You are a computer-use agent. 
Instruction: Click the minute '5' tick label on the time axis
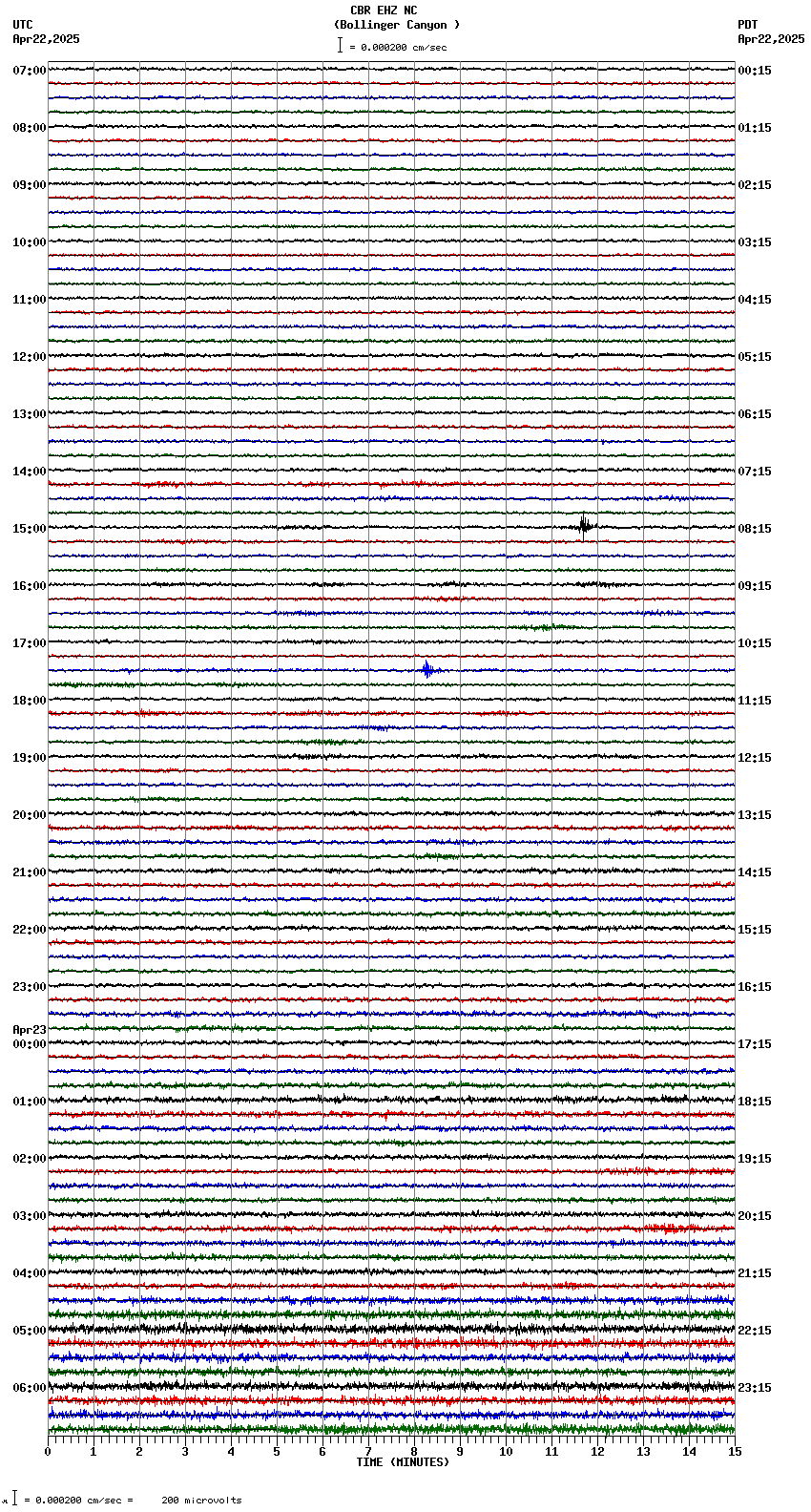click(x=277, y=1452)
